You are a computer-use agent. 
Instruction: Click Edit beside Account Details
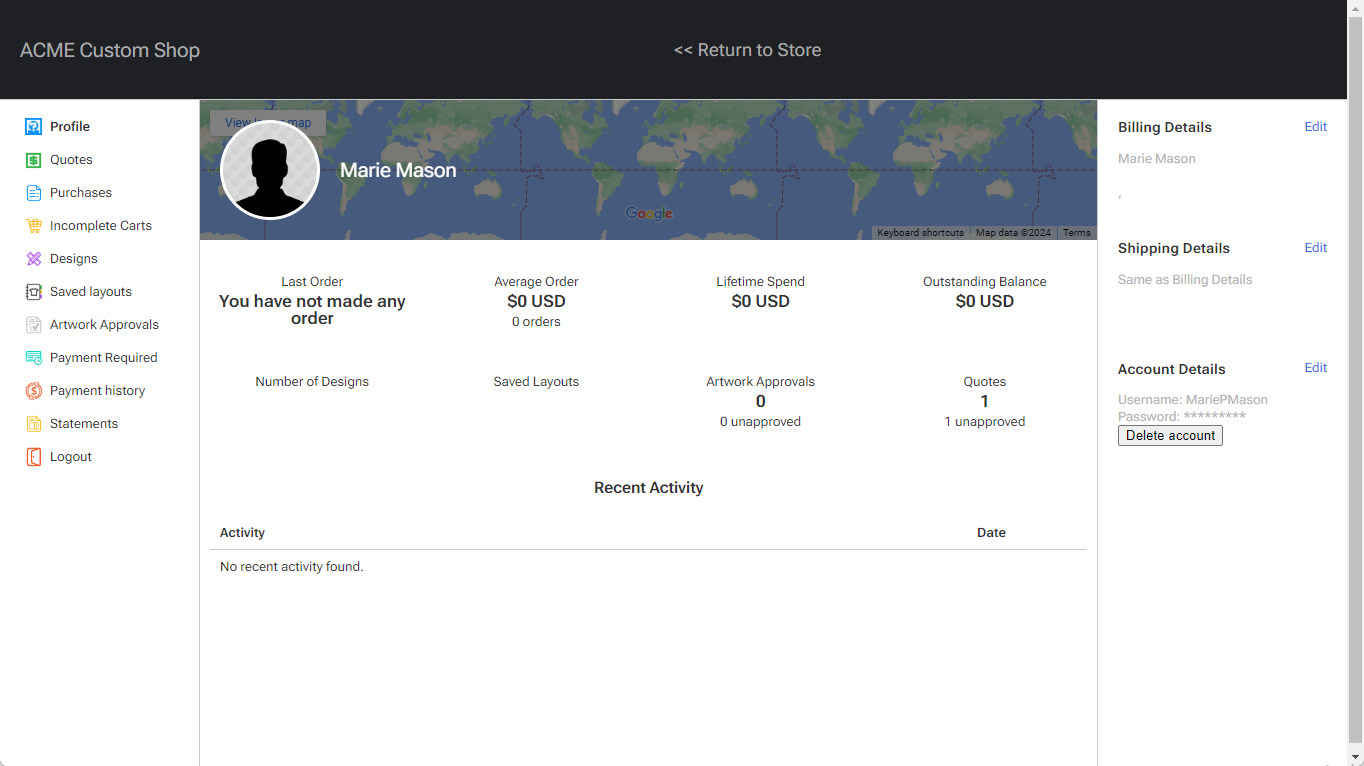click(1315, 367)
